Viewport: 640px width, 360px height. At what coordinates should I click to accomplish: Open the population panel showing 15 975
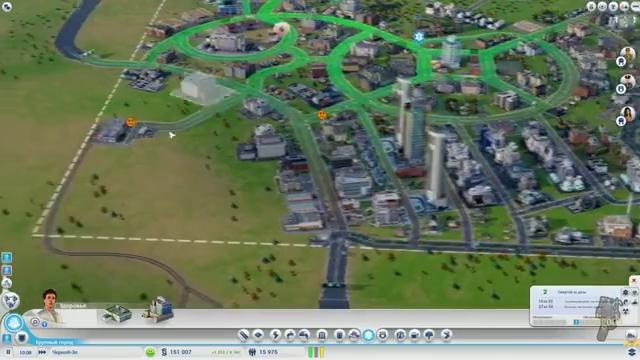point(263,352)
